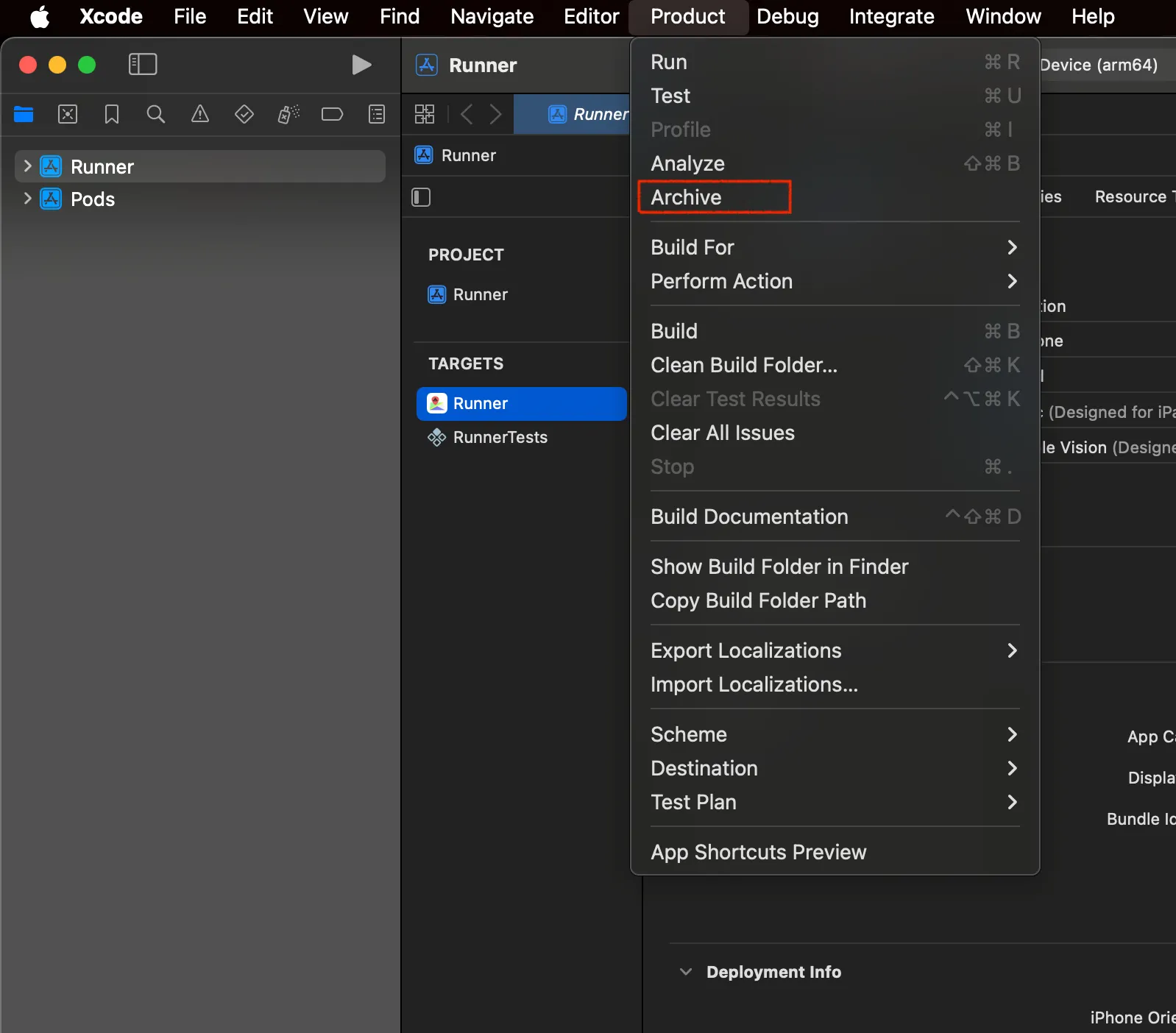This screenshot has height=1033, width=1176.
Task: Open the Find navigator magnifier icon
Action: (156, 114)
